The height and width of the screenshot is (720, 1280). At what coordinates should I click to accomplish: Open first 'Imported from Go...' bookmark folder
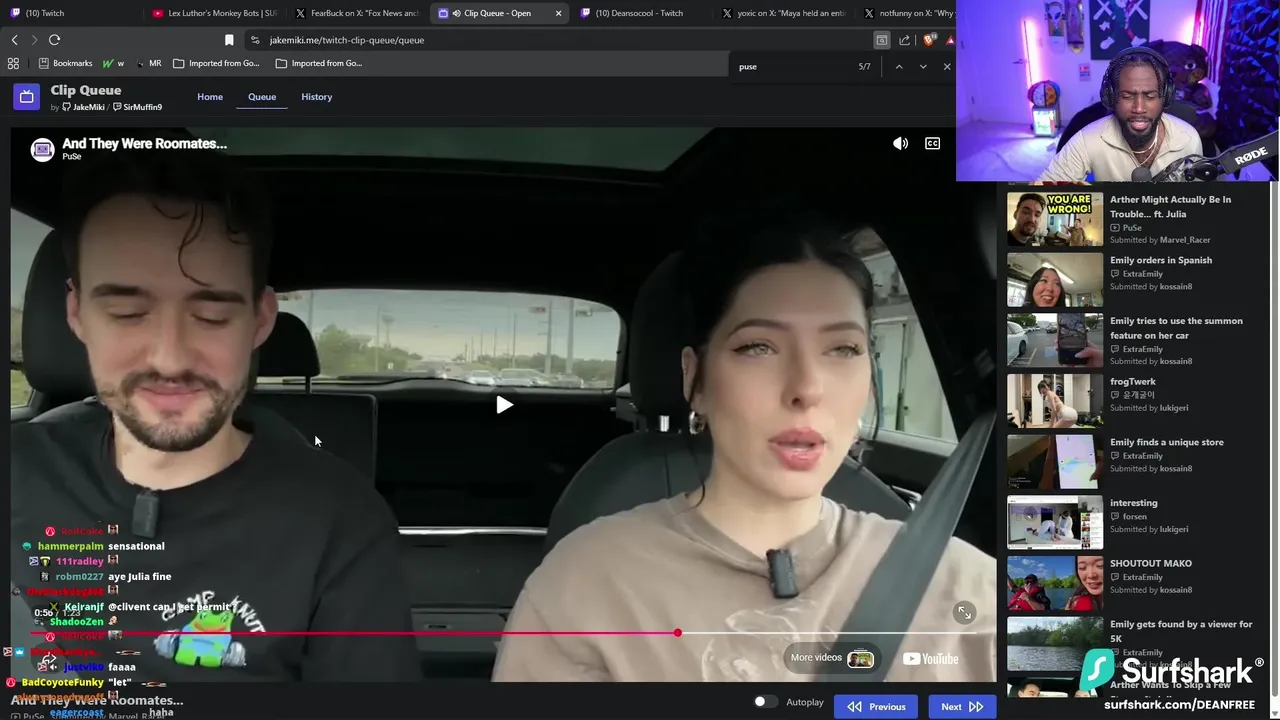click(x=216, y=63)
